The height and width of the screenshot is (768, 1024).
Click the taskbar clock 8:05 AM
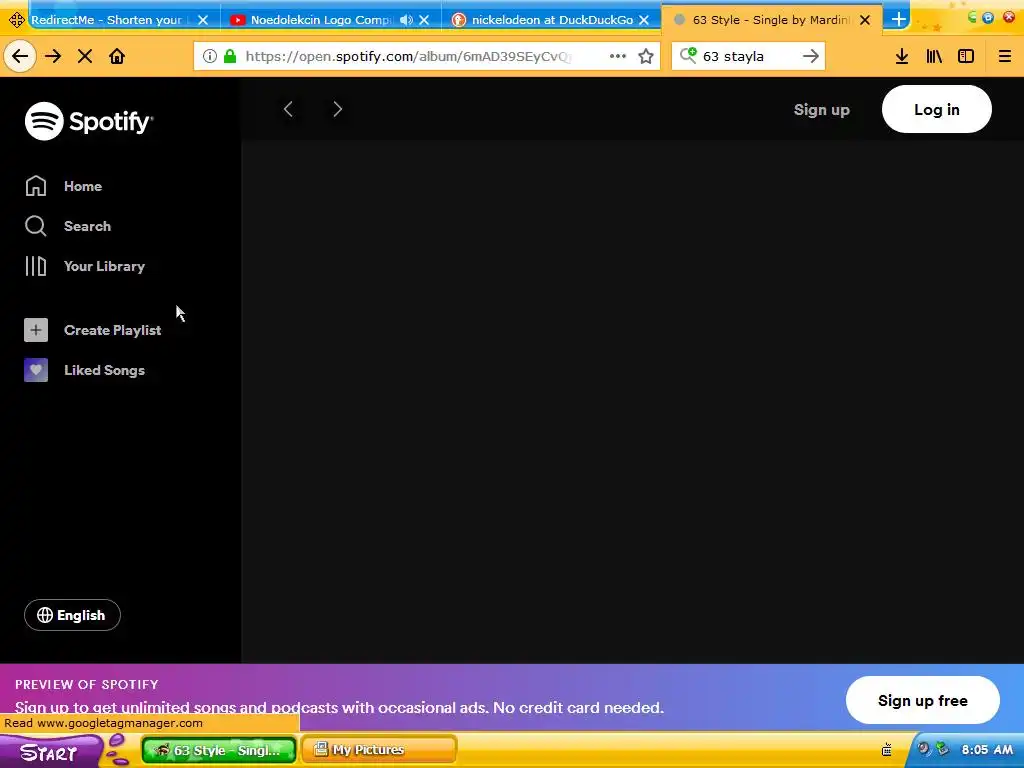[x=987, y=750]
